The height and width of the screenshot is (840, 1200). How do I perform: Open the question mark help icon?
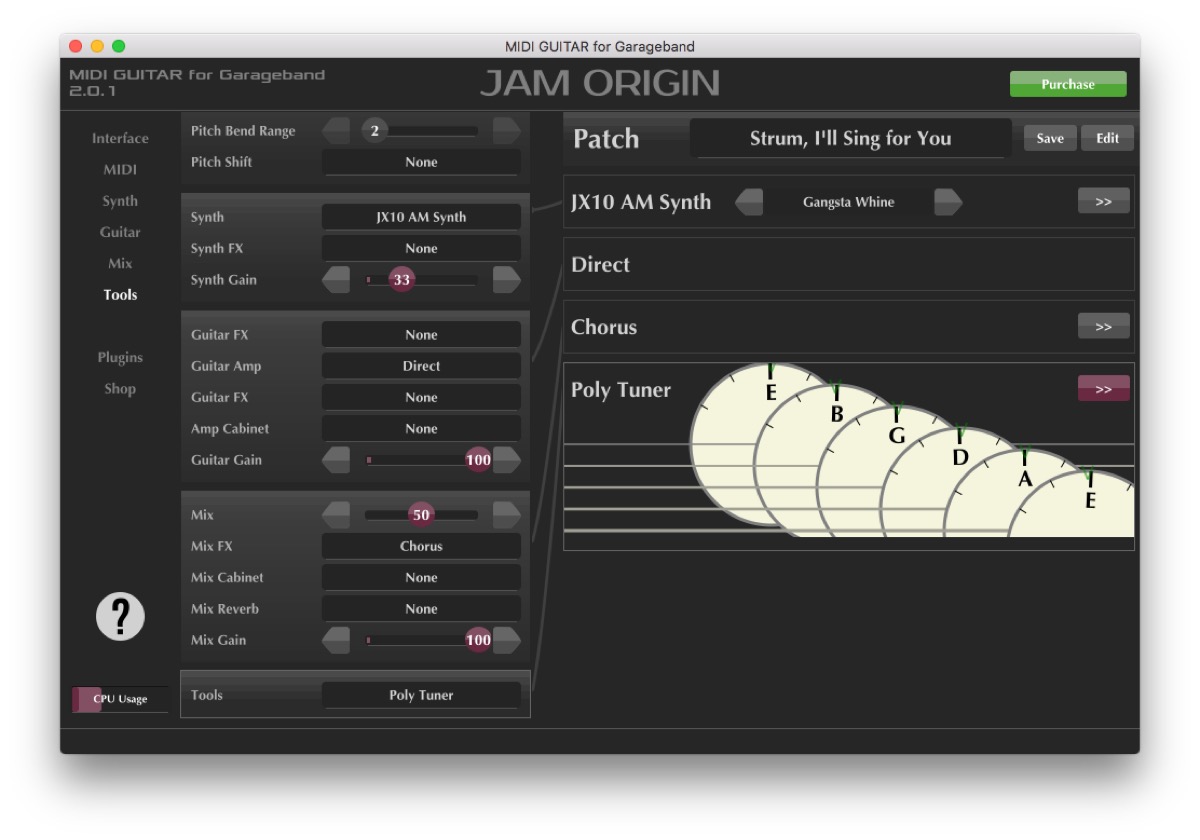pyautogui.click(x=120, y=616)
